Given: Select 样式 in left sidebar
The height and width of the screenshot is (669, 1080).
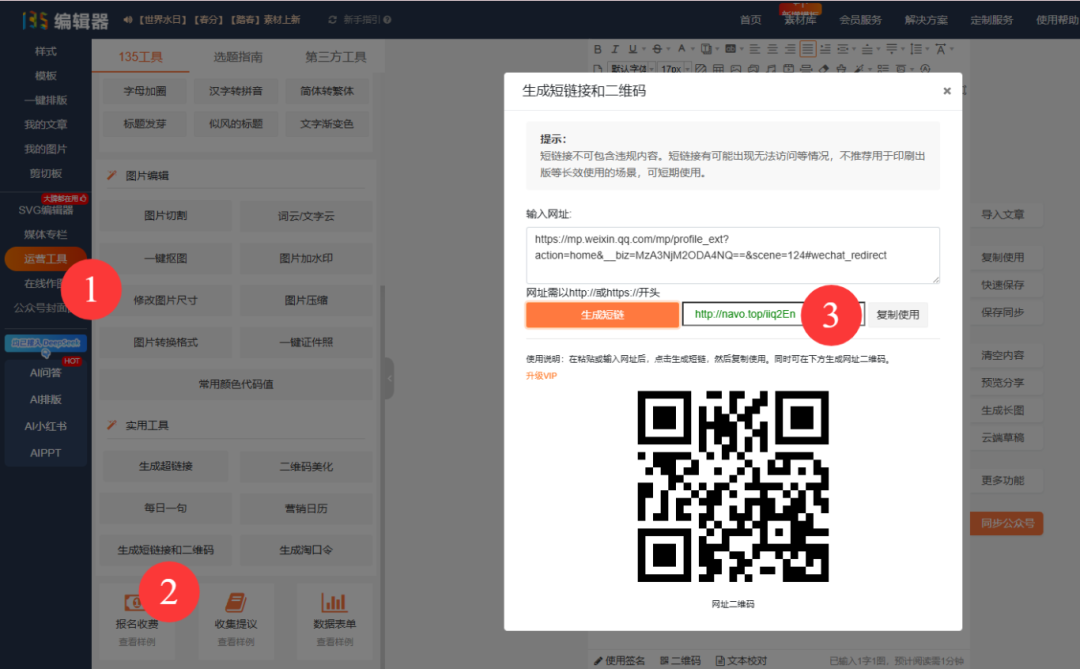Looking at the screenshot, I should [x=45, y=51].
